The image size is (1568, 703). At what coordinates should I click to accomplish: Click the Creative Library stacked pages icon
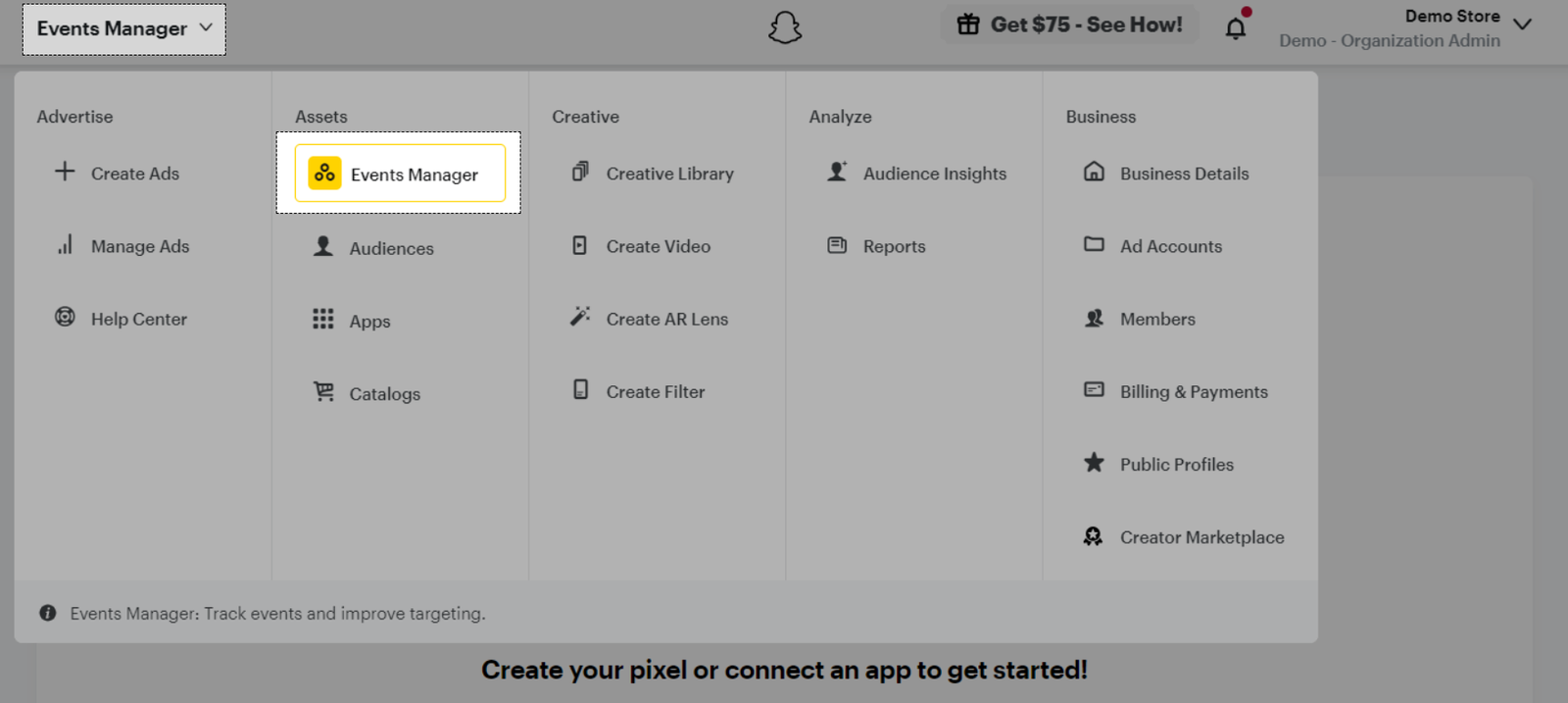580,172
